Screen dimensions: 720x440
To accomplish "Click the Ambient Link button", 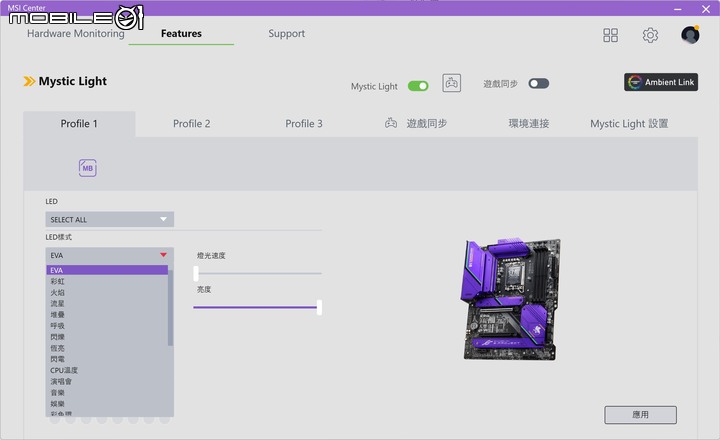I will coord(661,82).
